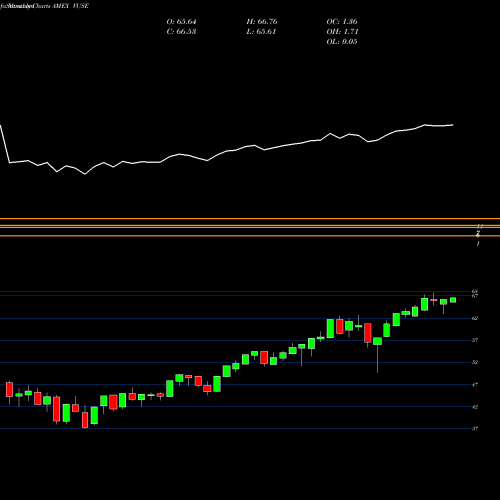Click the high price value H: 66.76
500x500 pixels.
pyautogui.click(x=262, y=22)
